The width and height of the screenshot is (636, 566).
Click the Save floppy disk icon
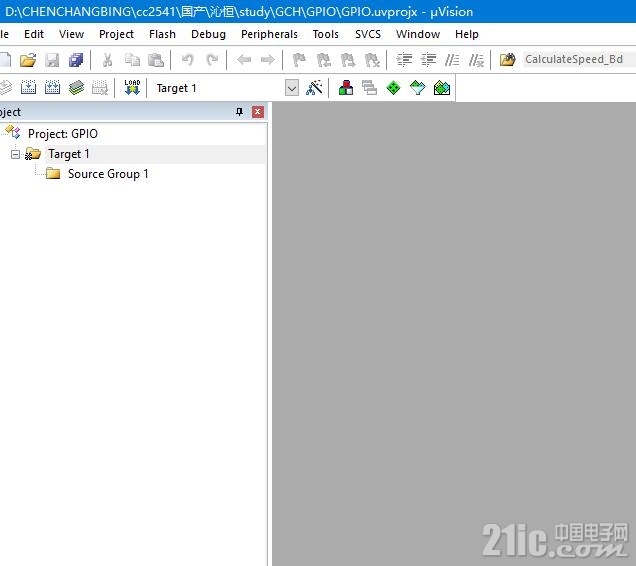pyautogui.click(x=52, y=60)
